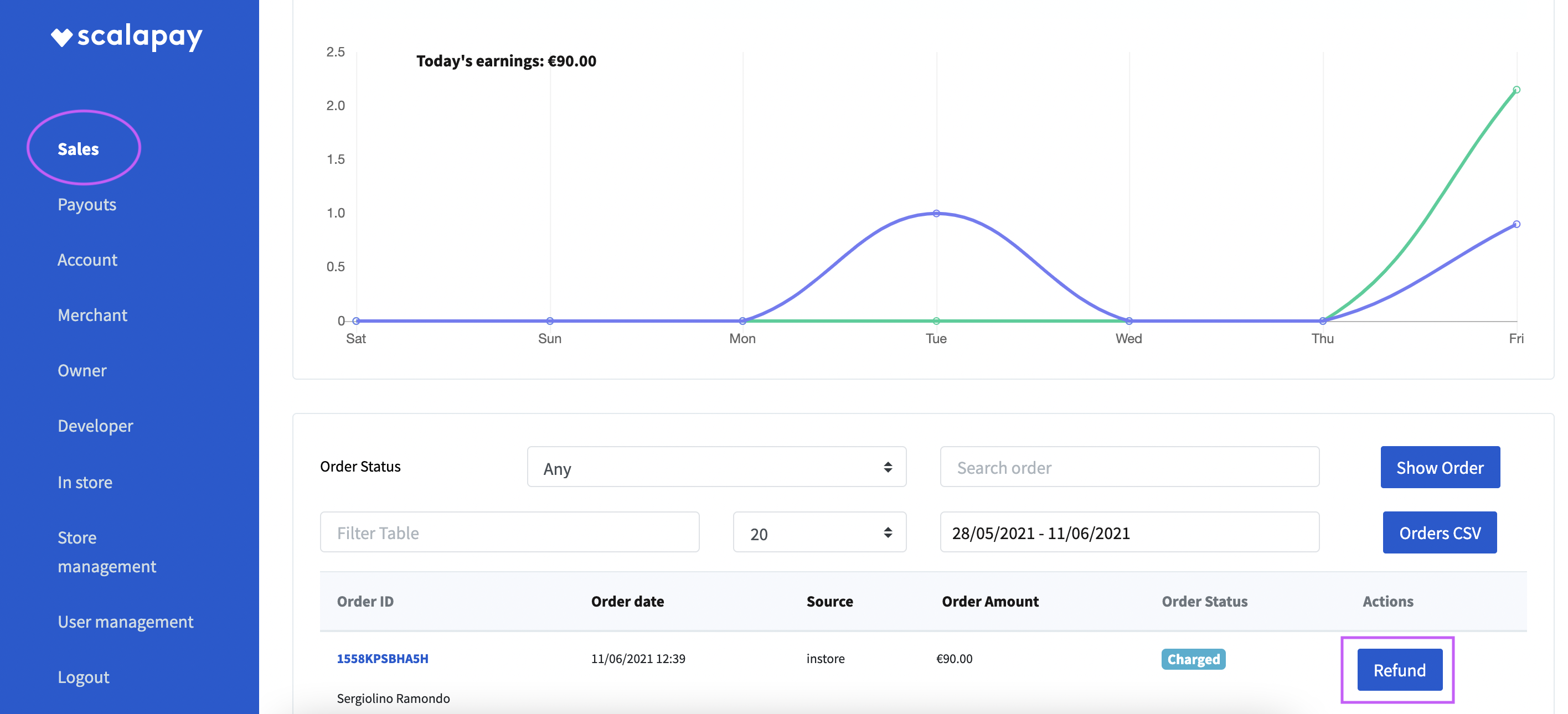
Task: Go to Store management
Action: (x=106, y=551)
